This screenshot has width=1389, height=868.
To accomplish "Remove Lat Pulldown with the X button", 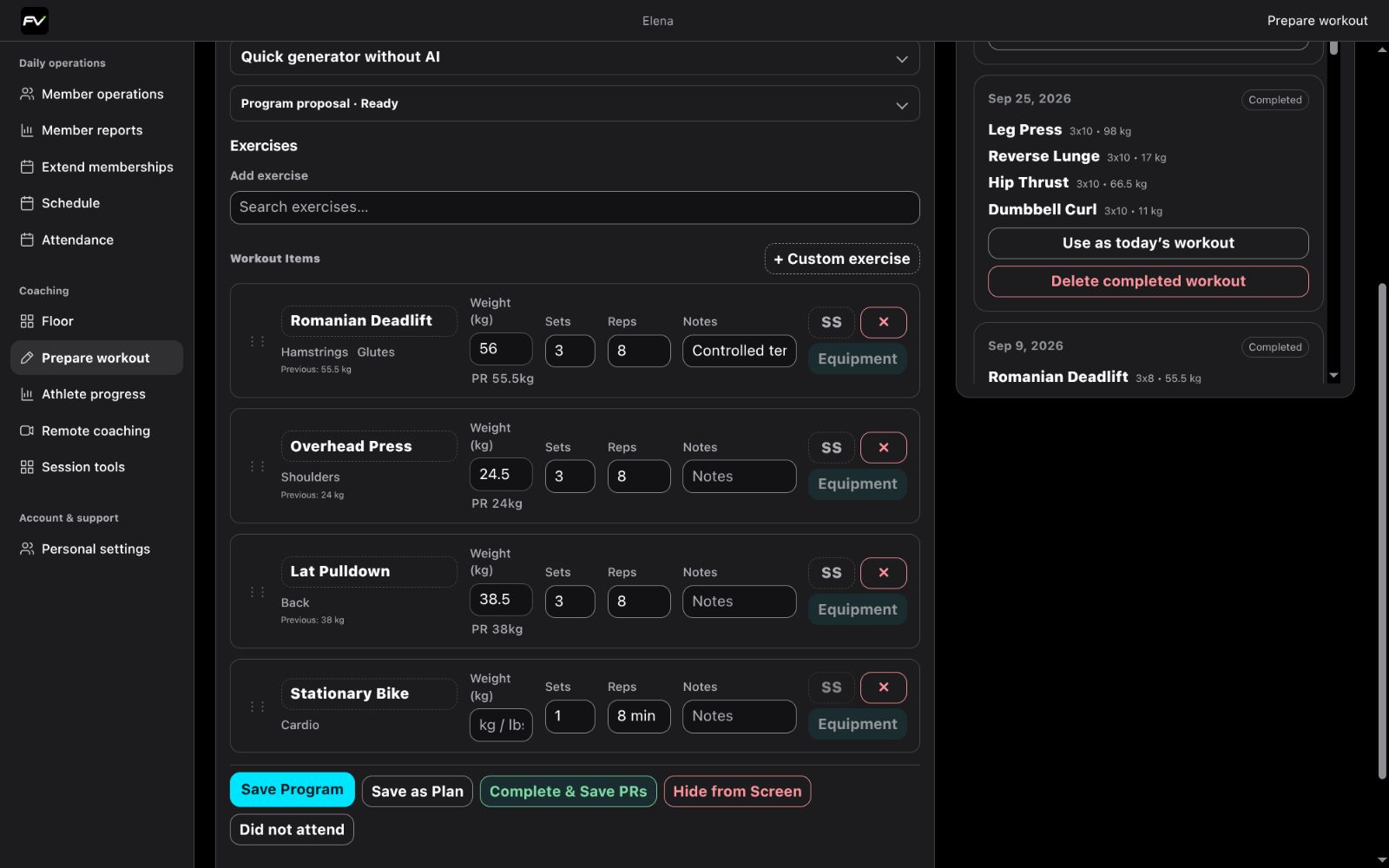I will (x=883, y=573).
